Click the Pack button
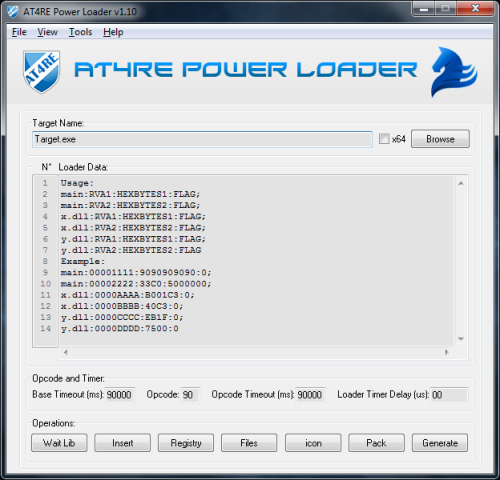 tap(376, 443)
